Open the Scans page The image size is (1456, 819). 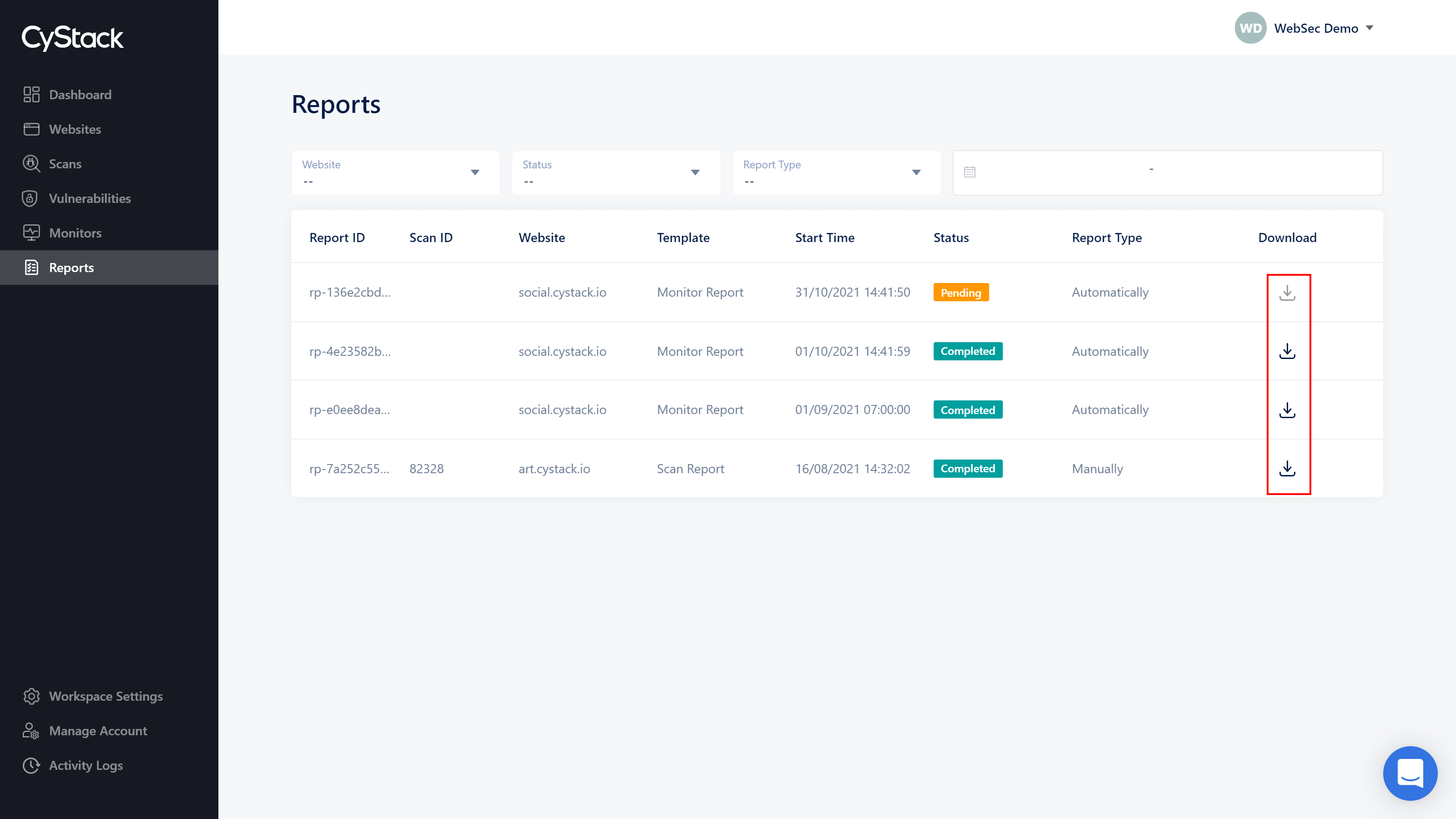tap(109, 164)
